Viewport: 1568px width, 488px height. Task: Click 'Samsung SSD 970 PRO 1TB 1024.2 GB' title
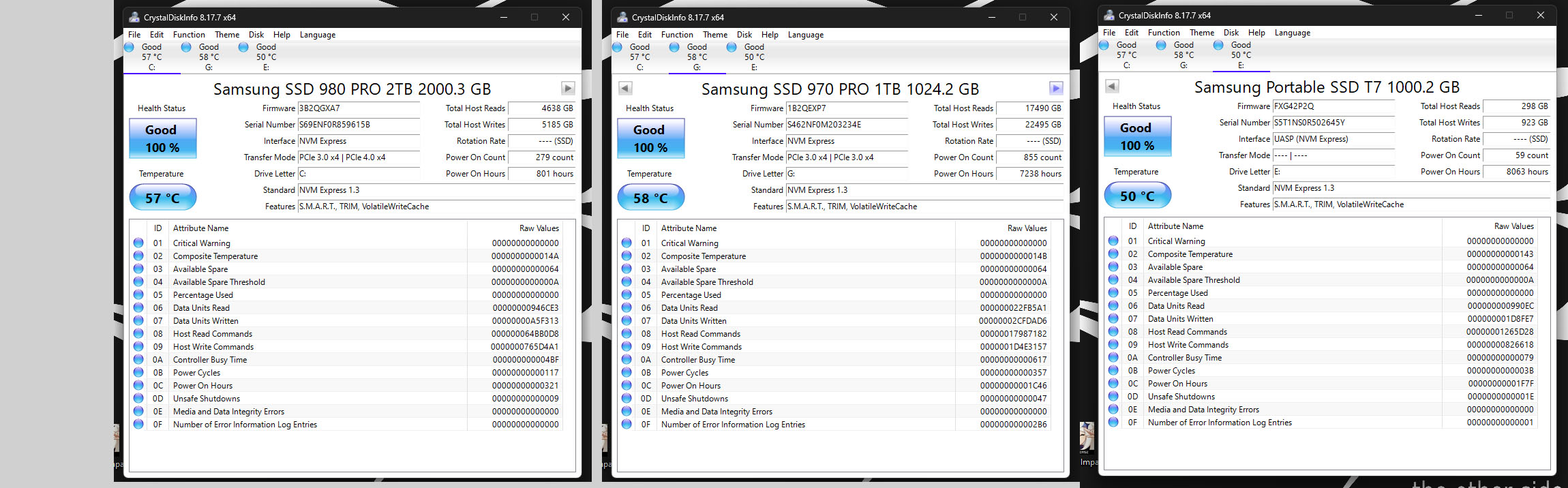click(840, 89)
